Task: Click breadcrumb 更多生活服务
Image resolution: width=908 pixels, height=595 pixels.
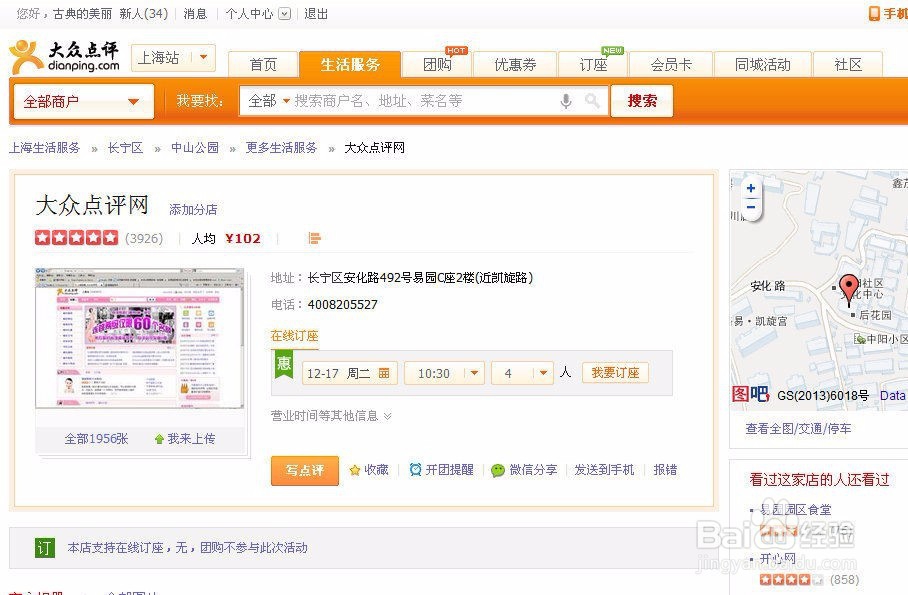Action: coord(281,148)
